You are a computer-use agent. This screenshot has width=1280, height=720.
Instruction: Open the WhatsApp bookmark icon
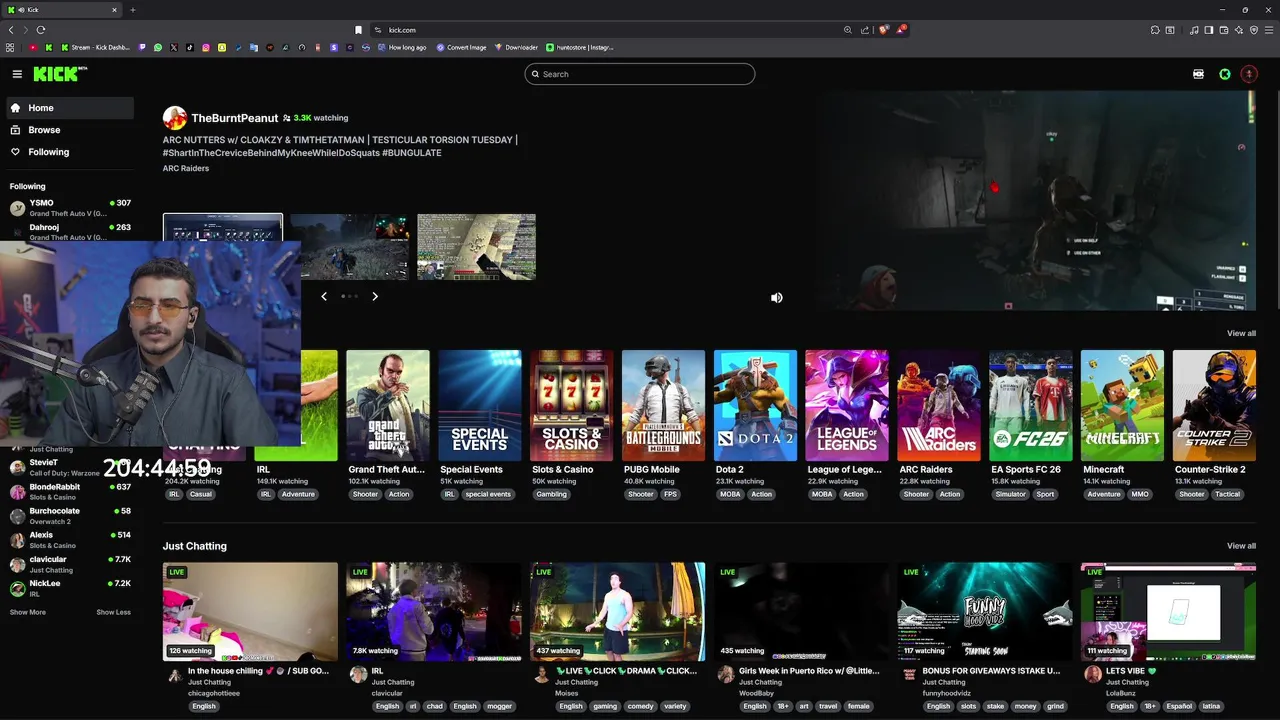click(158, 47)
